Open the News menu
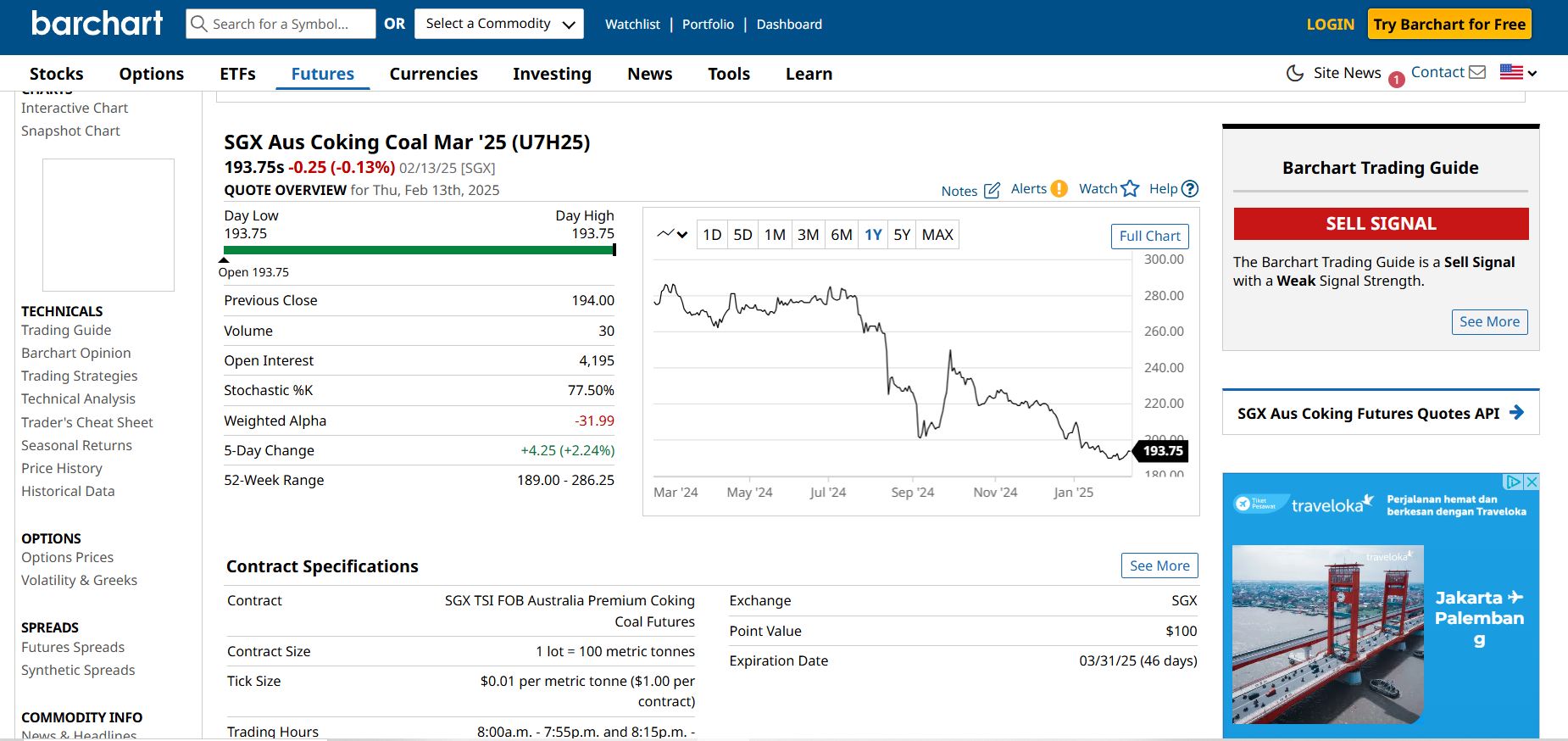The height and width of the screenshot is (741, 1568). (x=650, y=74)
